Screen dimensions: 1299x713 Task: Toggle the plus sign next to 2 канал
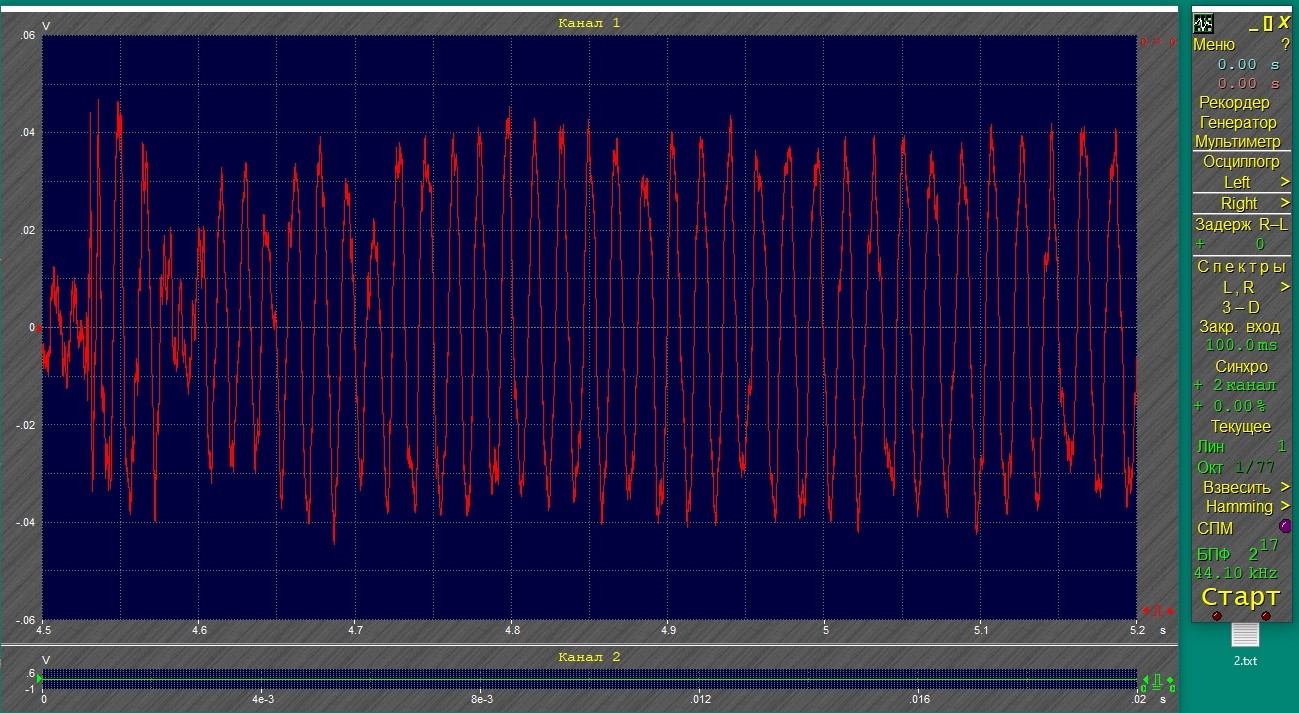(1199, 385)
